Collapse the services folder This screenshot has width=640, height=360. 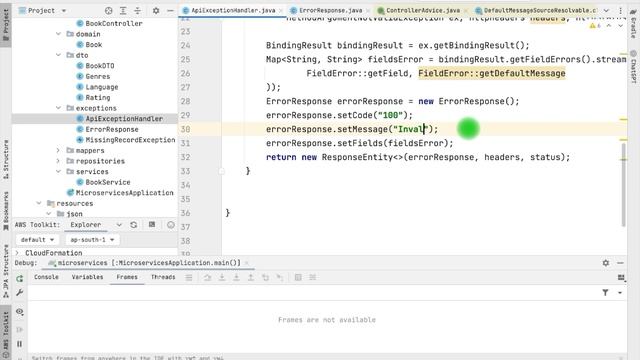click(x=58, y=172)
